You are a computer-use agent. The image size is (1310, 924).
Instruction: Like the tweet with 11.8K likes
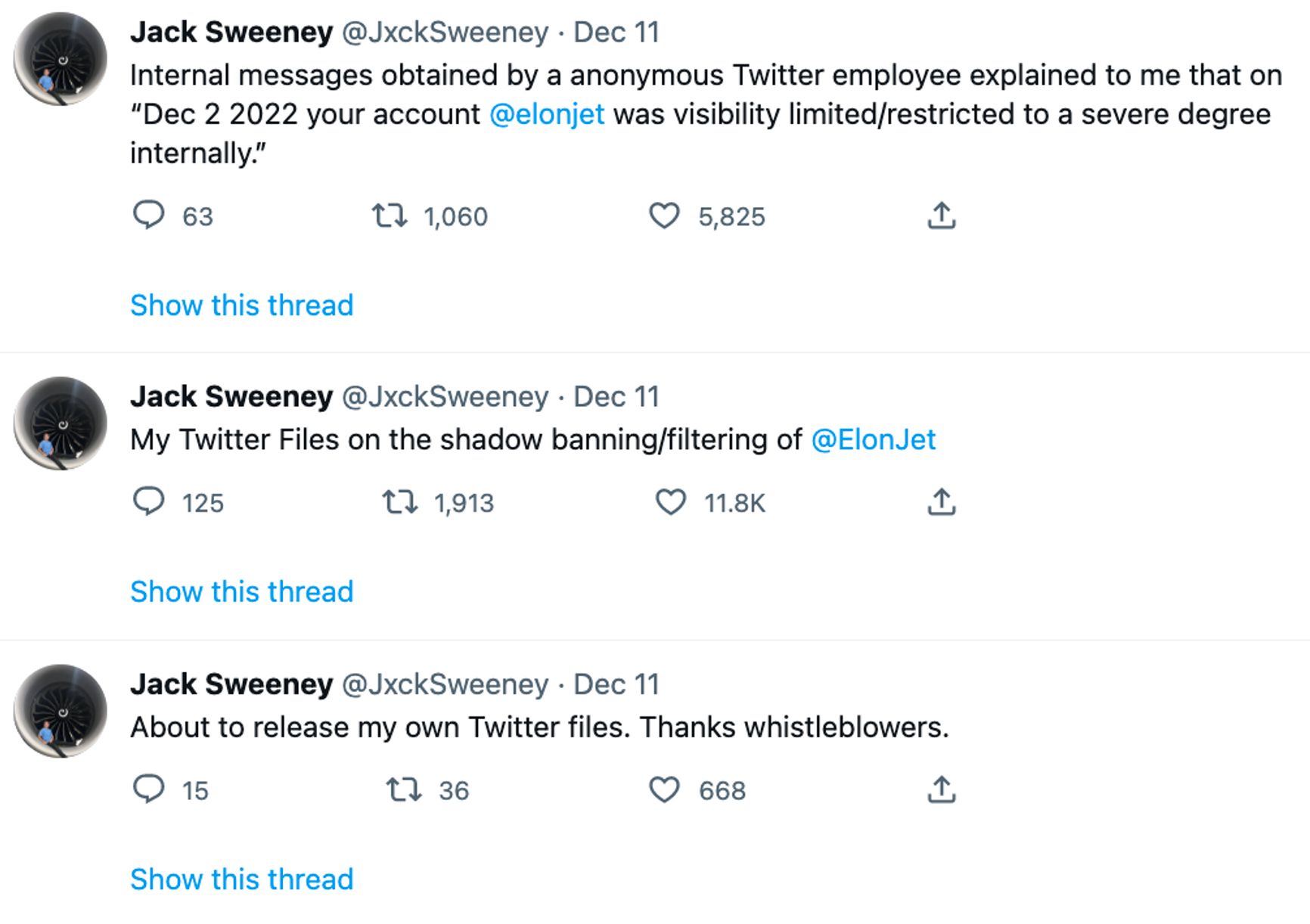point(670,502)
